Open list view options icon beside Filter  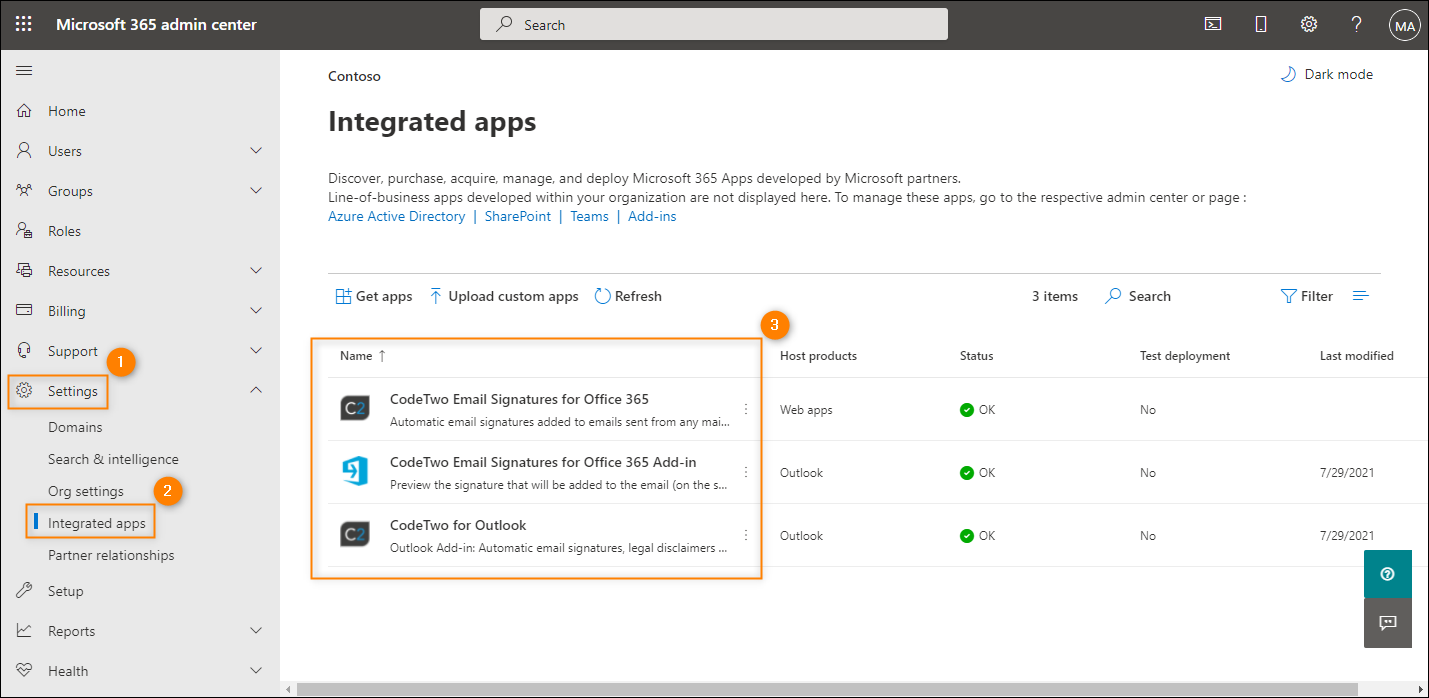pyautogui.click(x=1360, y=296)
